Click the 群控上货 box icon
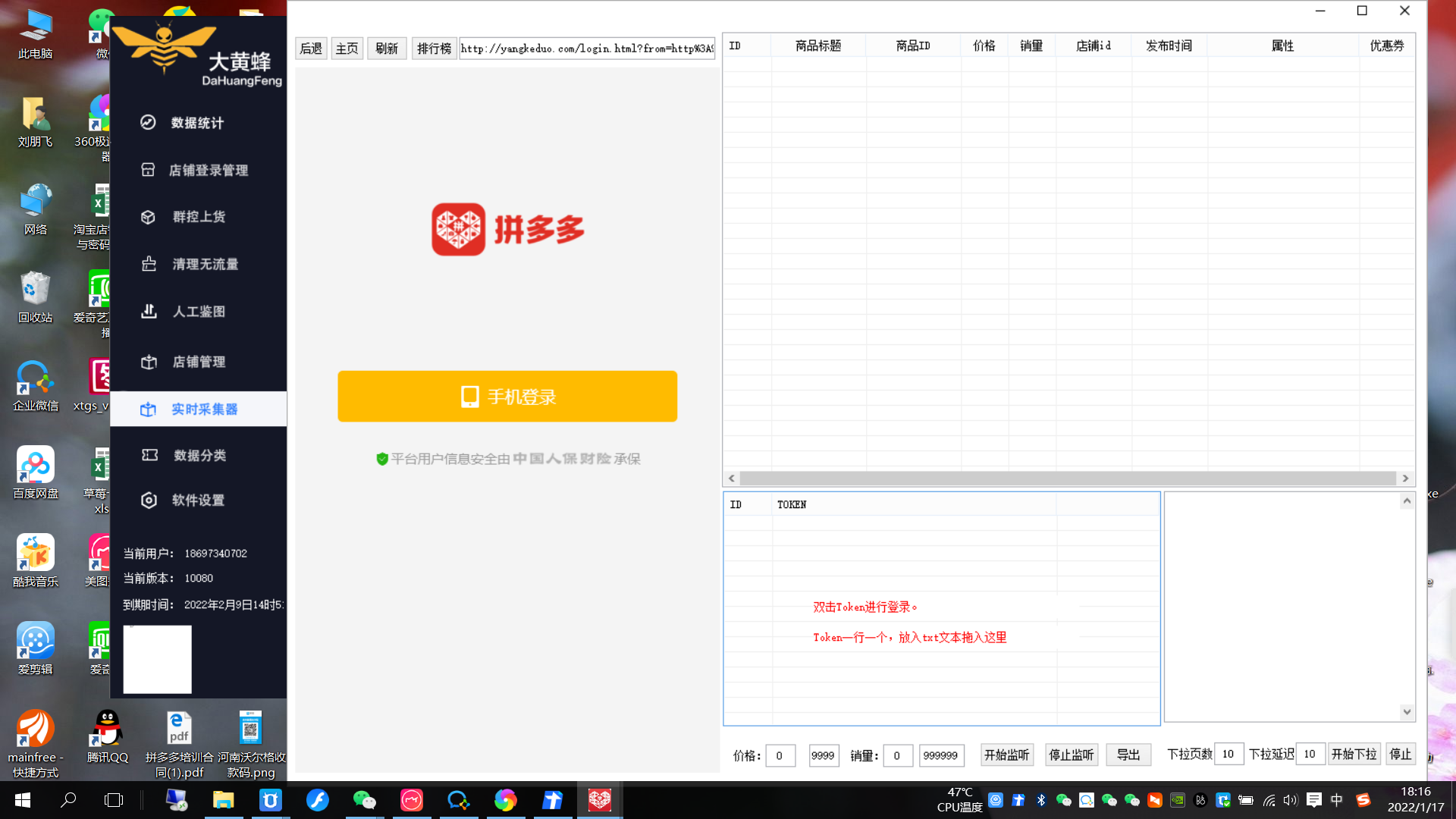This screenshot has width=1456, height=819. coord(148,217)
